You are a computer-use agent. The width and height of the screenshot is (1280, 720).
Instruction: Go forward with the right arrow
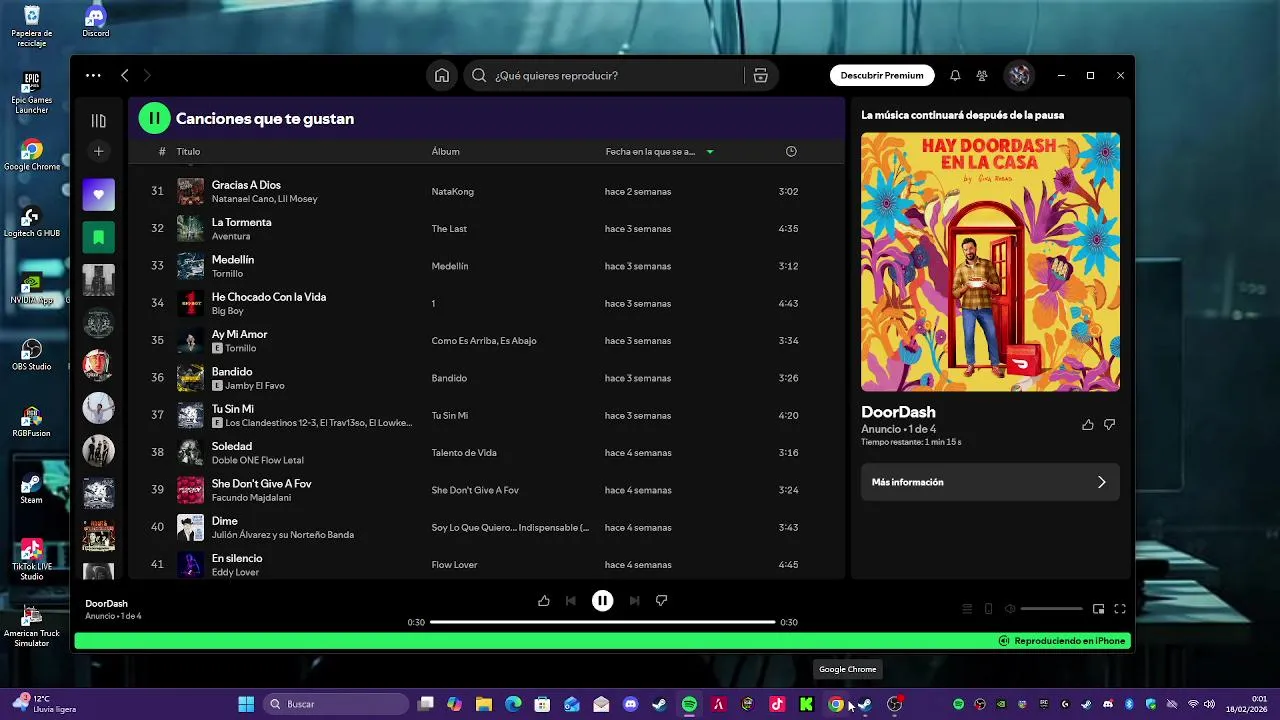[147, 75]
